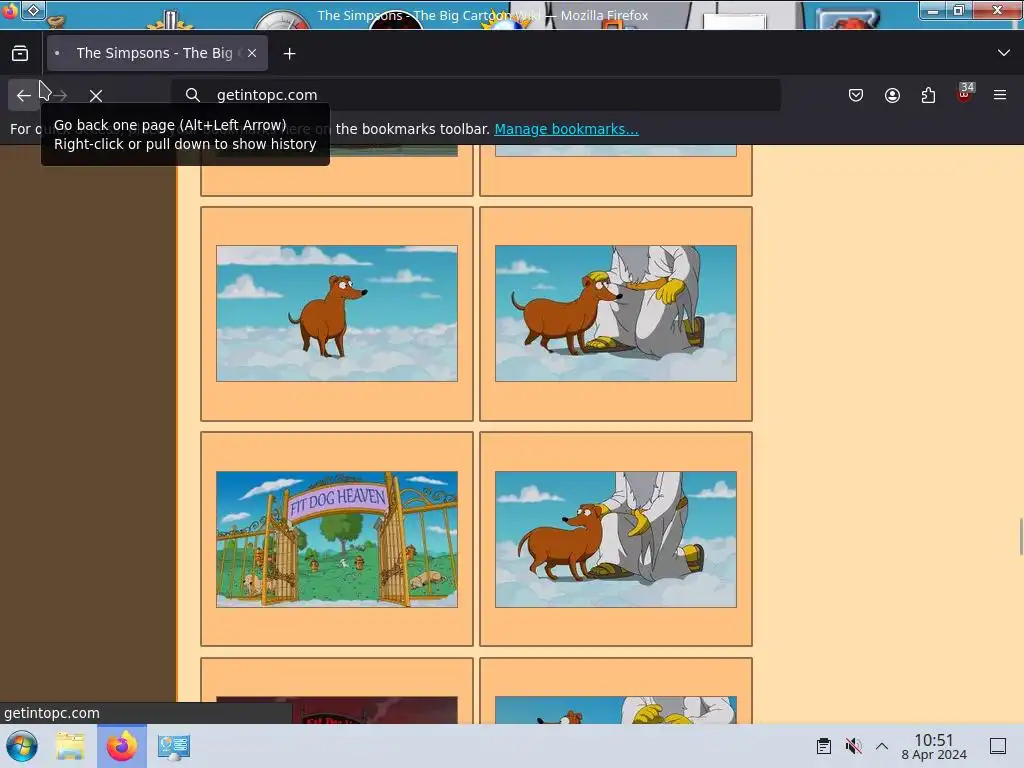
Task: Open the Fit Dog Heaven gate image
Action: pos(337,539)
